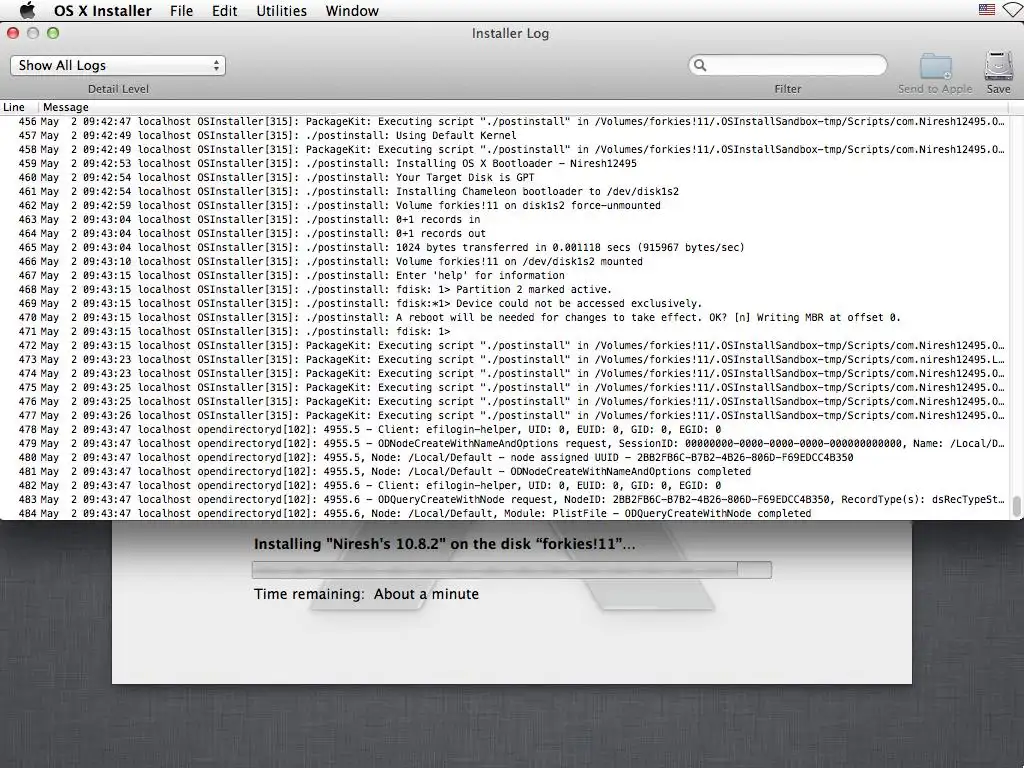1024x768 pixels.
Task: Select line 466 Volume mounted entry
Action: [x=506, y=261]
